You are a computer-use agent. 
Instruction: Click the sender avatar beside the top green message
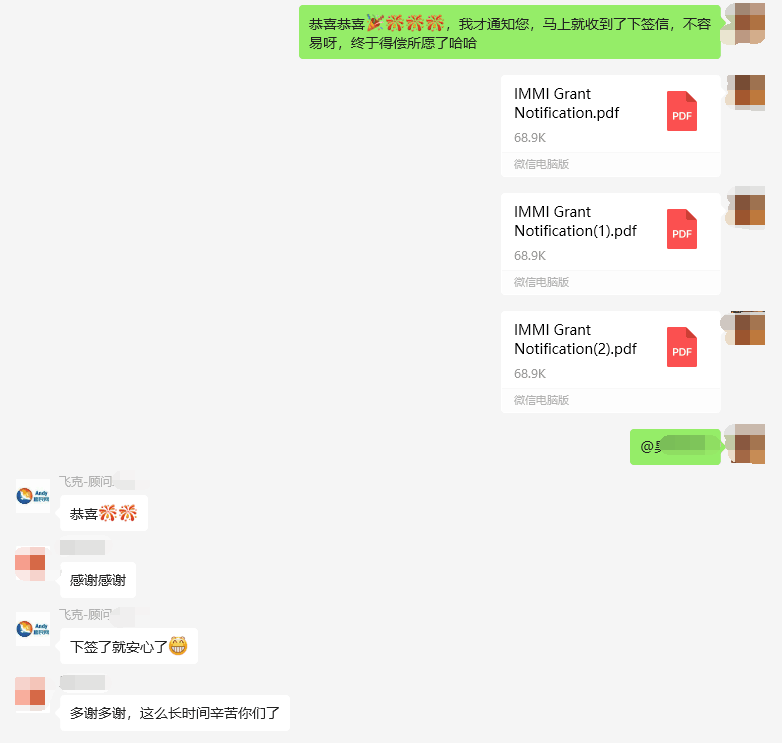pyautogui.click(x=745, y=24)
